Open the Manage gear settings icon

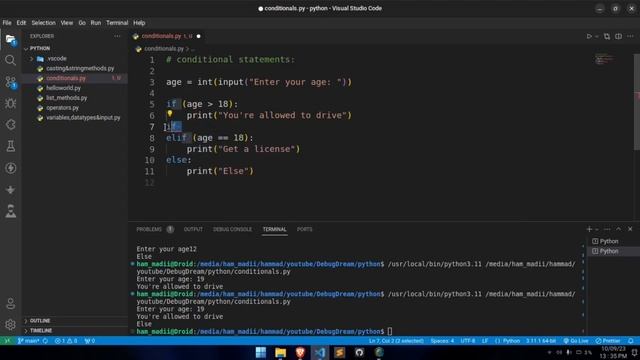11,324
